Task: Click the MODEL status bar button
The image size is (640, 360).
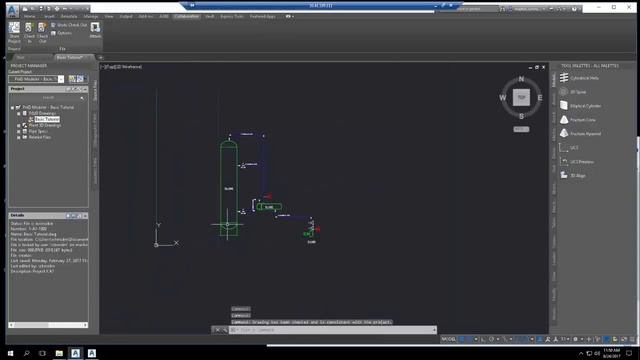Action: [x=449, y=339]
